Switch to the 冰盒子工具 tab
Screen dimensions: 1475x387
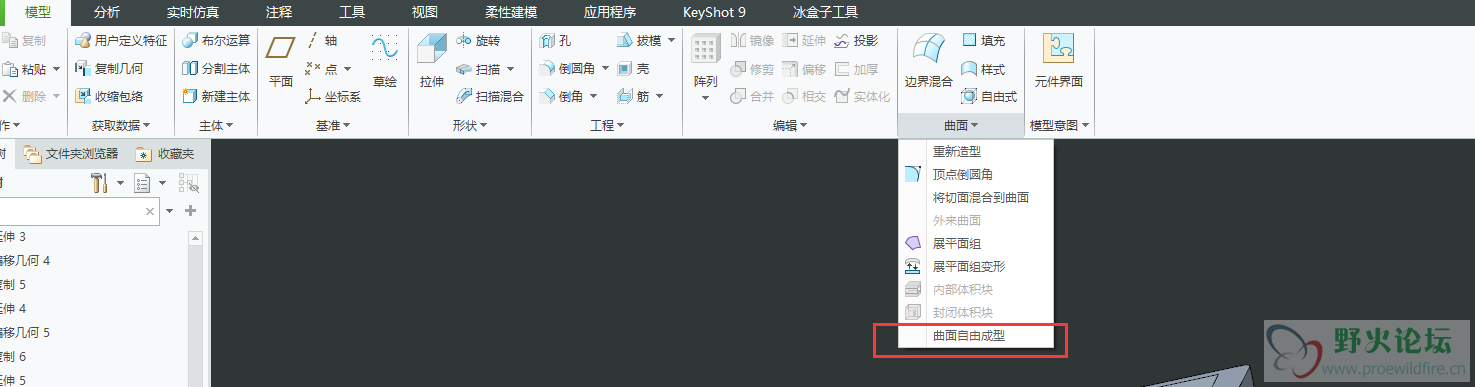coord(825,13)
